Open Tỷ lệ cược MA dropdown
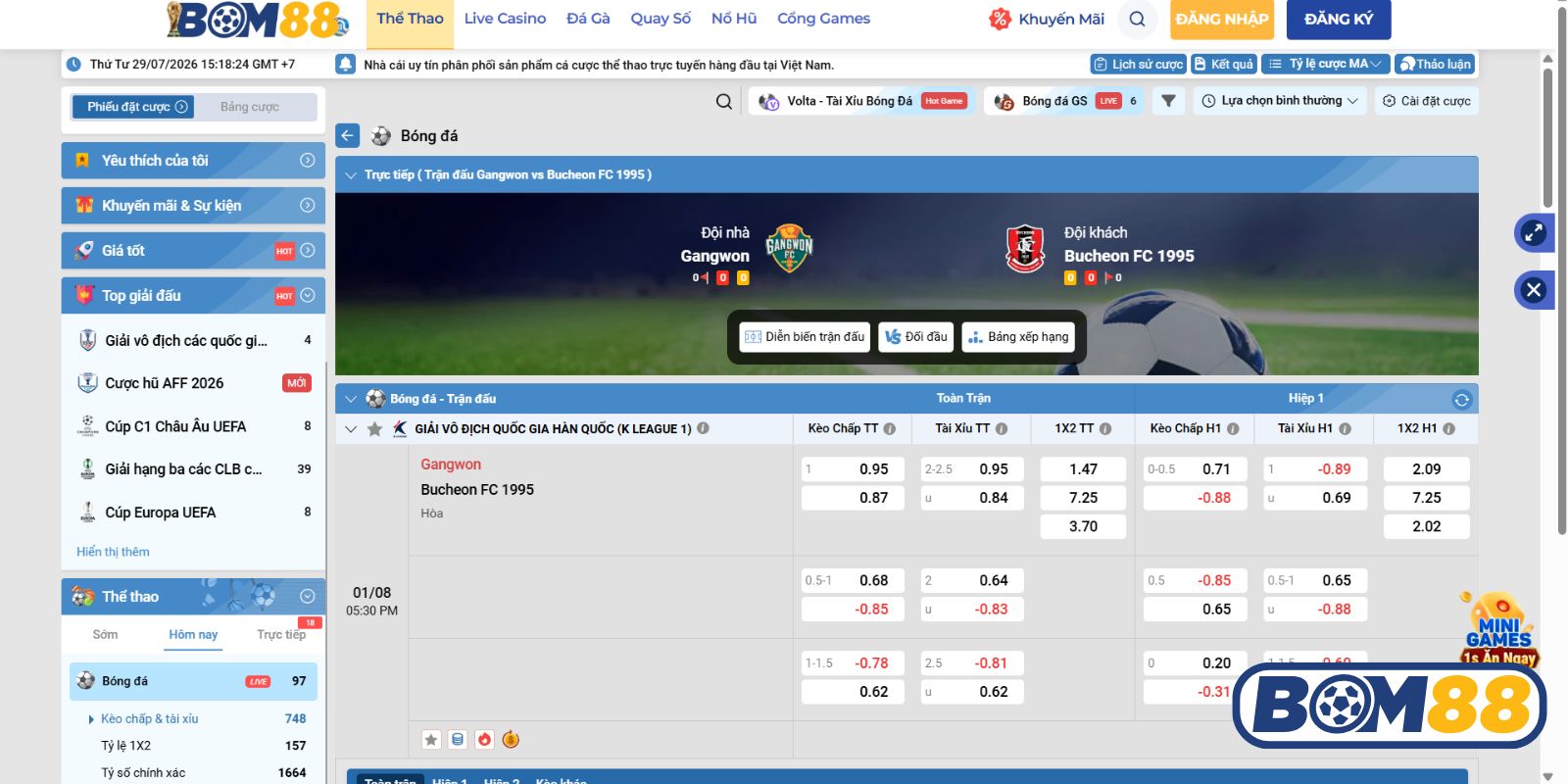The height and width of the screenshot is (784, 1568). [x=1325, y=64]
